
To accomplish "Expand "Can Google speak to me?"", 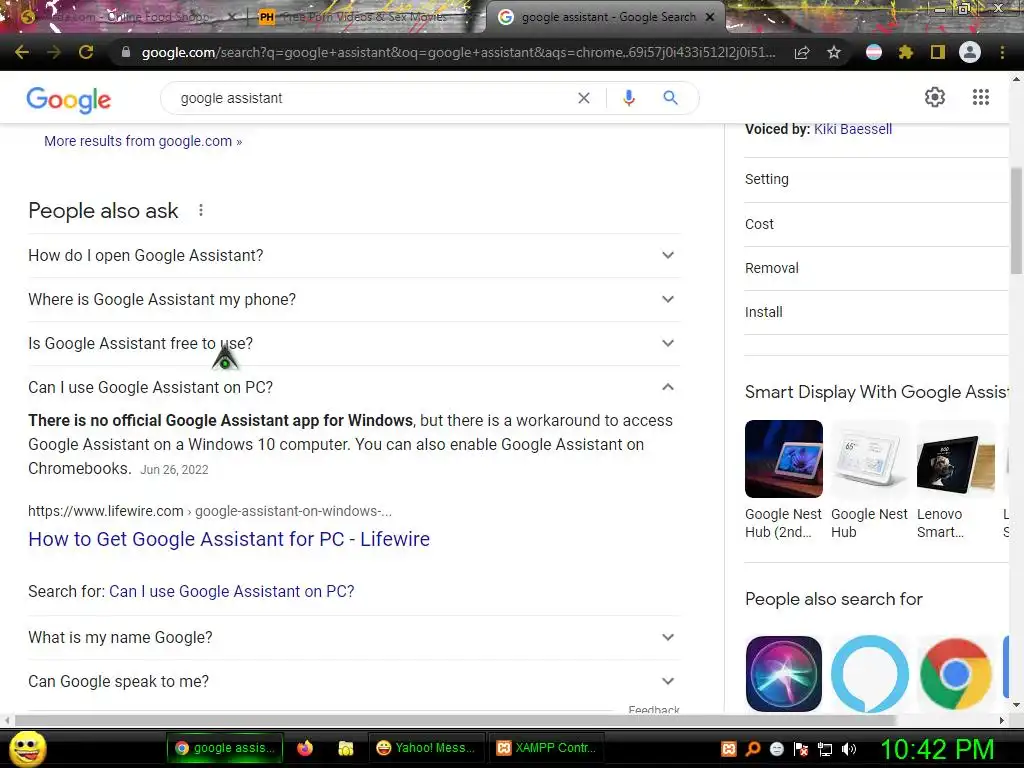I will pyautogui.click(x=354, y=682).
